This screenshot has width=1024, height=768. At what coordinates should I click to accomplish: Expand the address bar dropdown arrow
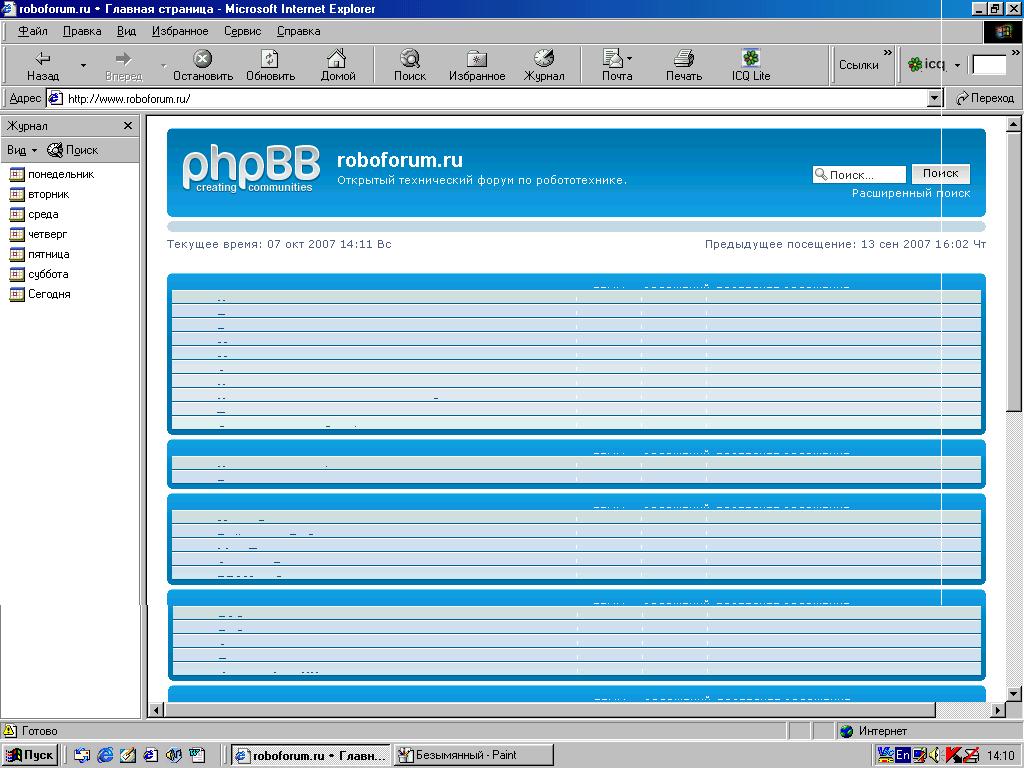point(935,98)
